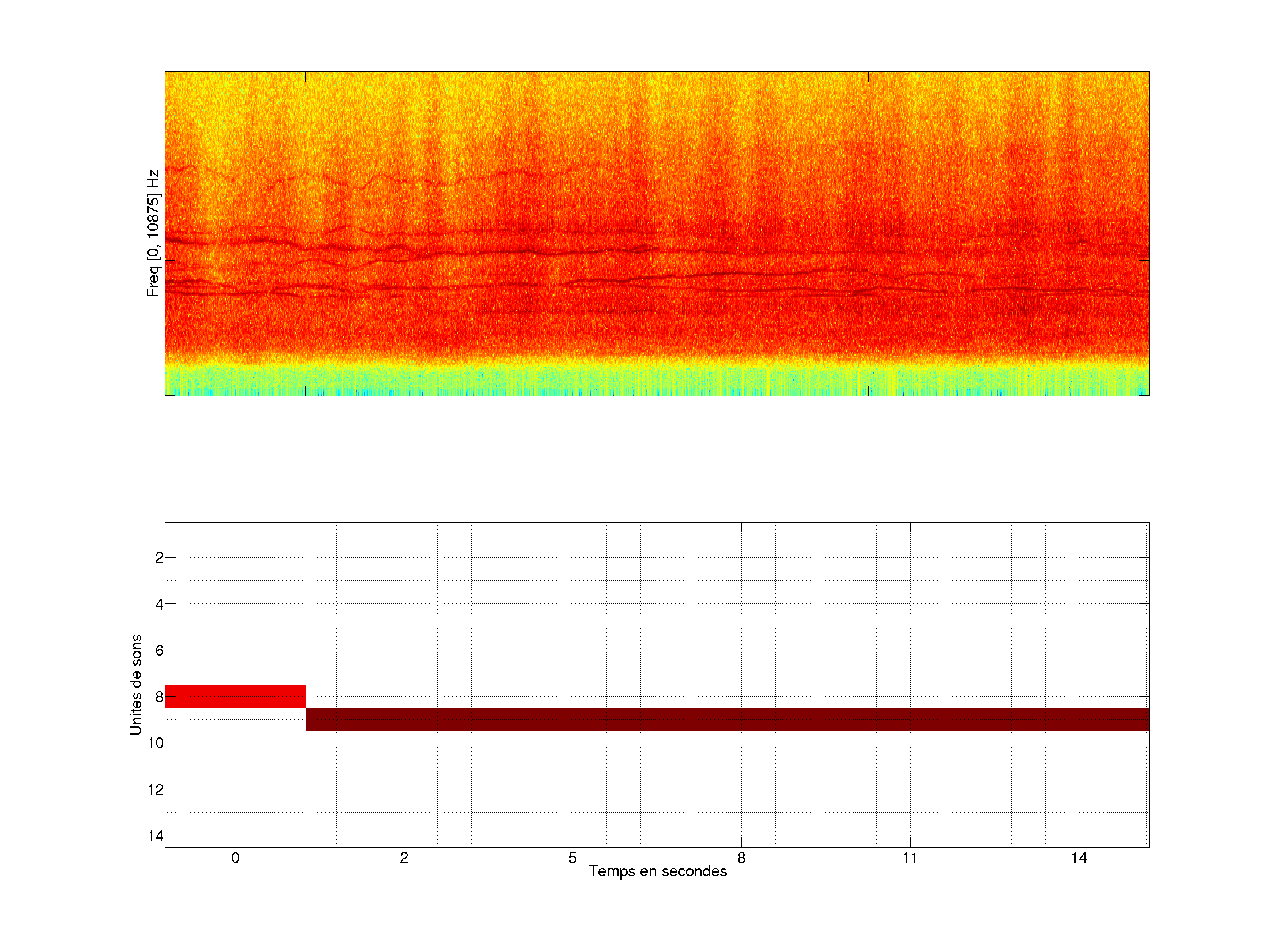Click y-axis tick label 4 on lower plot
The image size is (1270, 952).
click(x=159, y=604)
